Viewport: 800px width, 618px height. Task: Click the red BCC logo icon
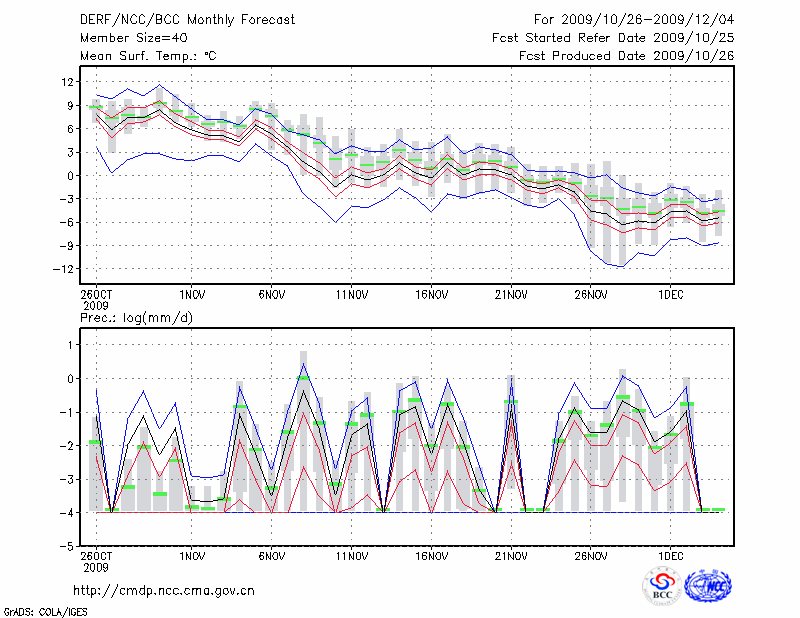(662, 586)
